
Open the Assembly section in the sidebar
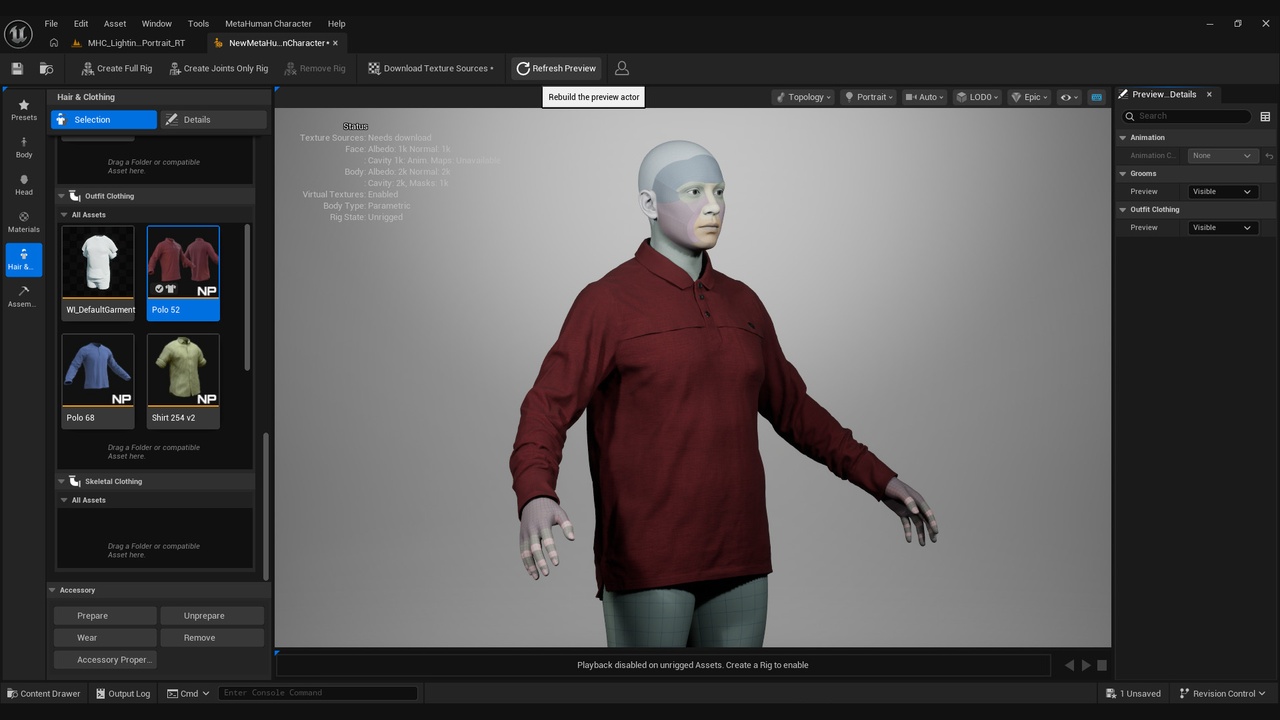(x=24, y=296)
